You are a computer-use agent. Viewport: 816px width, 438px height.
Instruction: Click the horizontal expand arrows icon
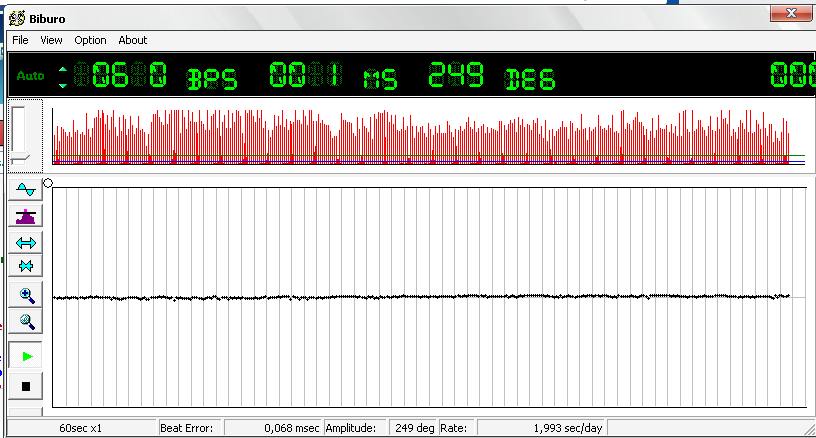pyautogui.click(x=26, y=242)
